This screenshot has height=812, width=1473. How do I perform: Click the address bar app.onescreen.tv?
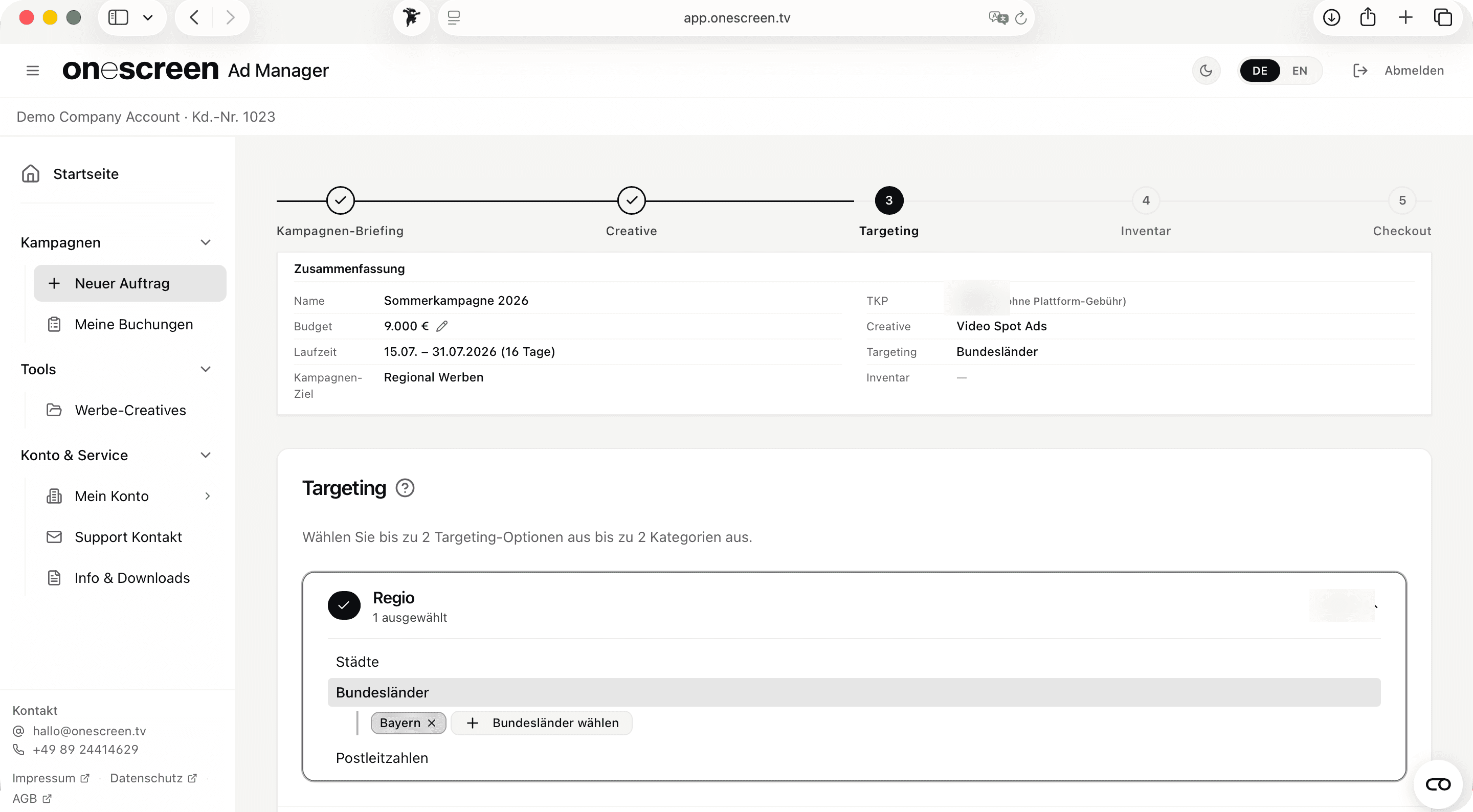coord(736,18)
